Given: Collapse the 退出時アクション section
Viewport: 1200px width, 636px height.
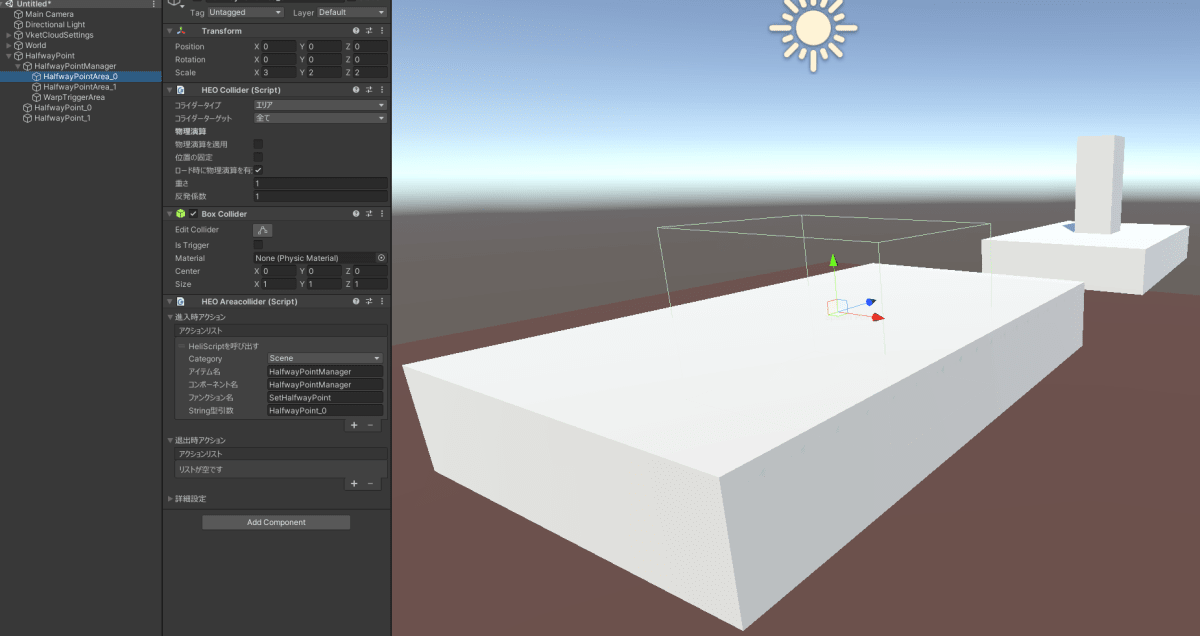Looking at the screenshot, I should point(170,440).
